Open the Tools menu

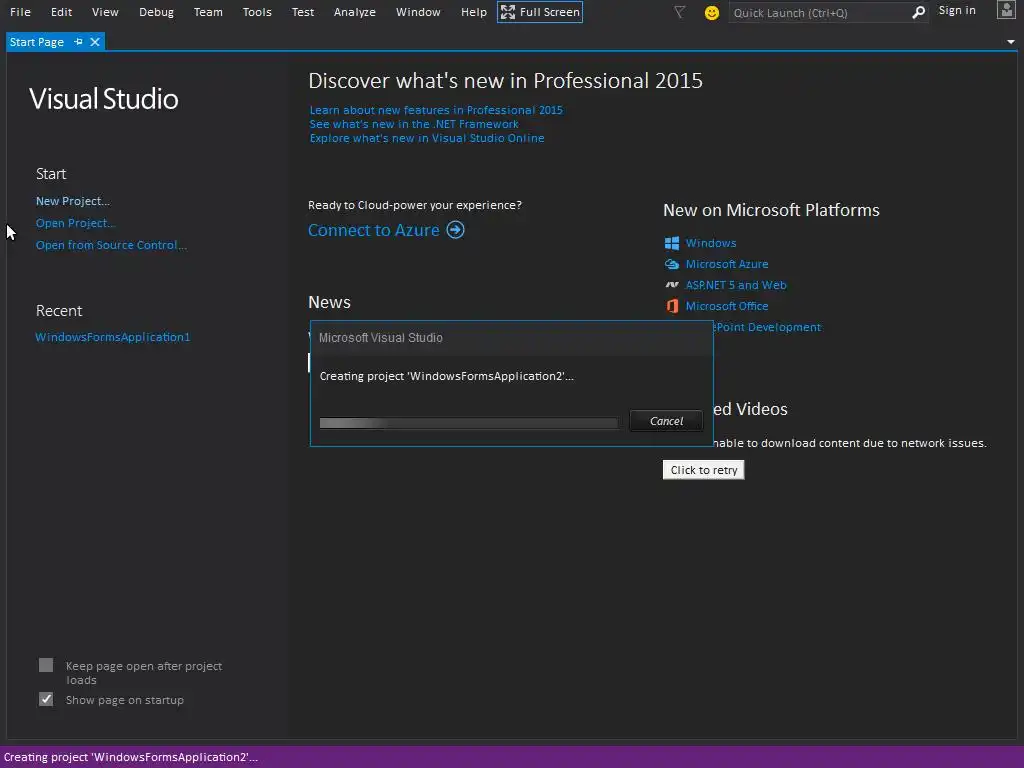point(257,12)
